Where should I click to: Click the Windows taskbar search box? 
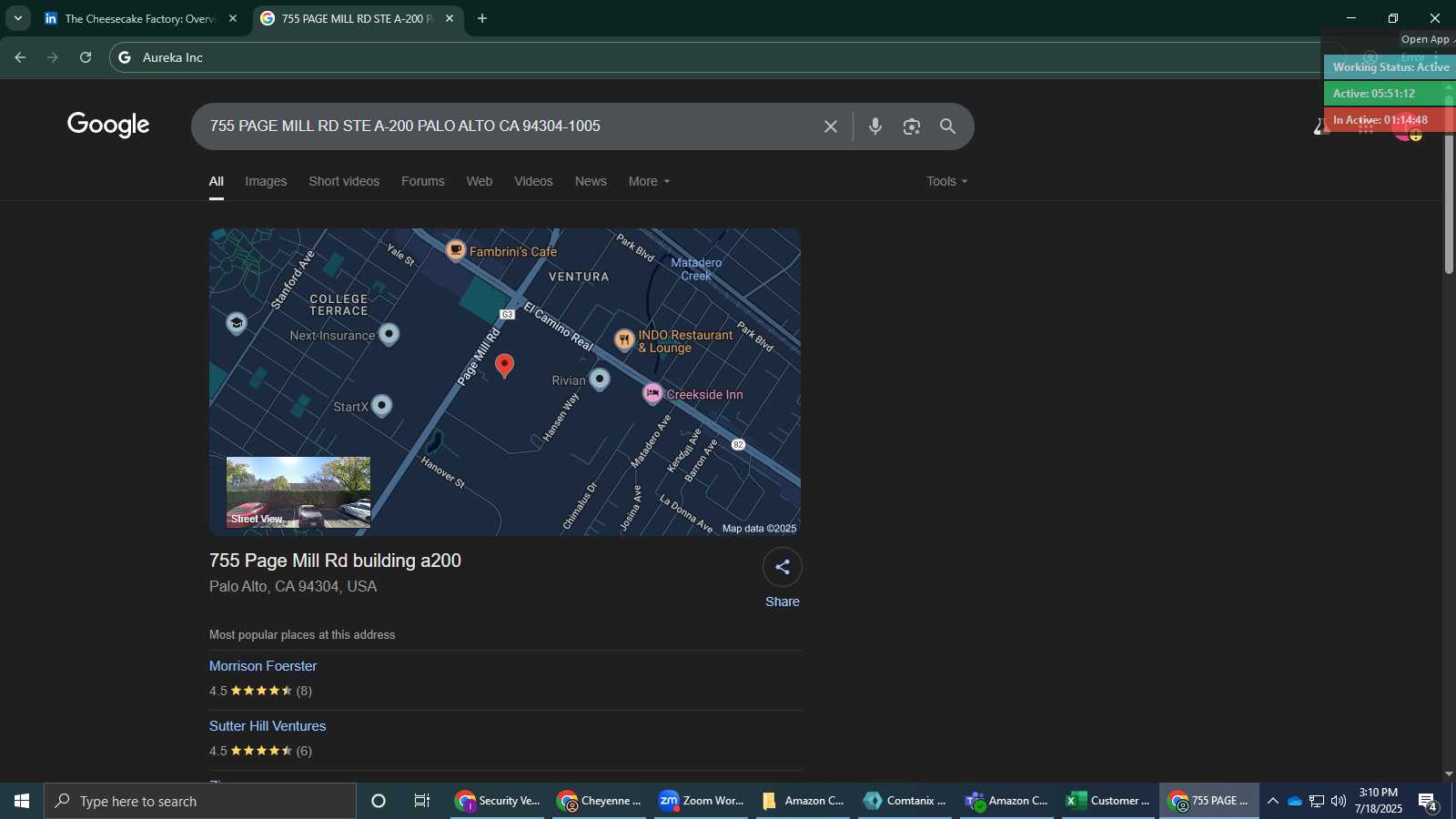click(200, 801)
